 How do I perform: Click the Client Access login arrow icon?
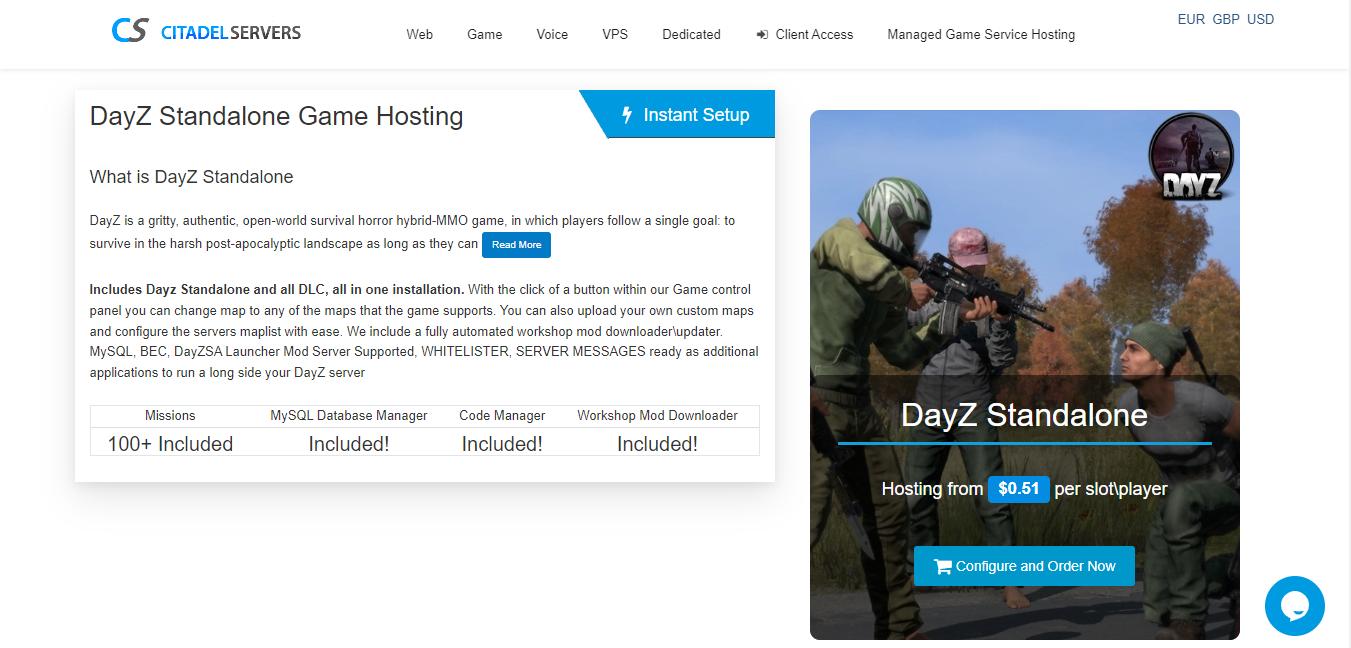(762, 34)
